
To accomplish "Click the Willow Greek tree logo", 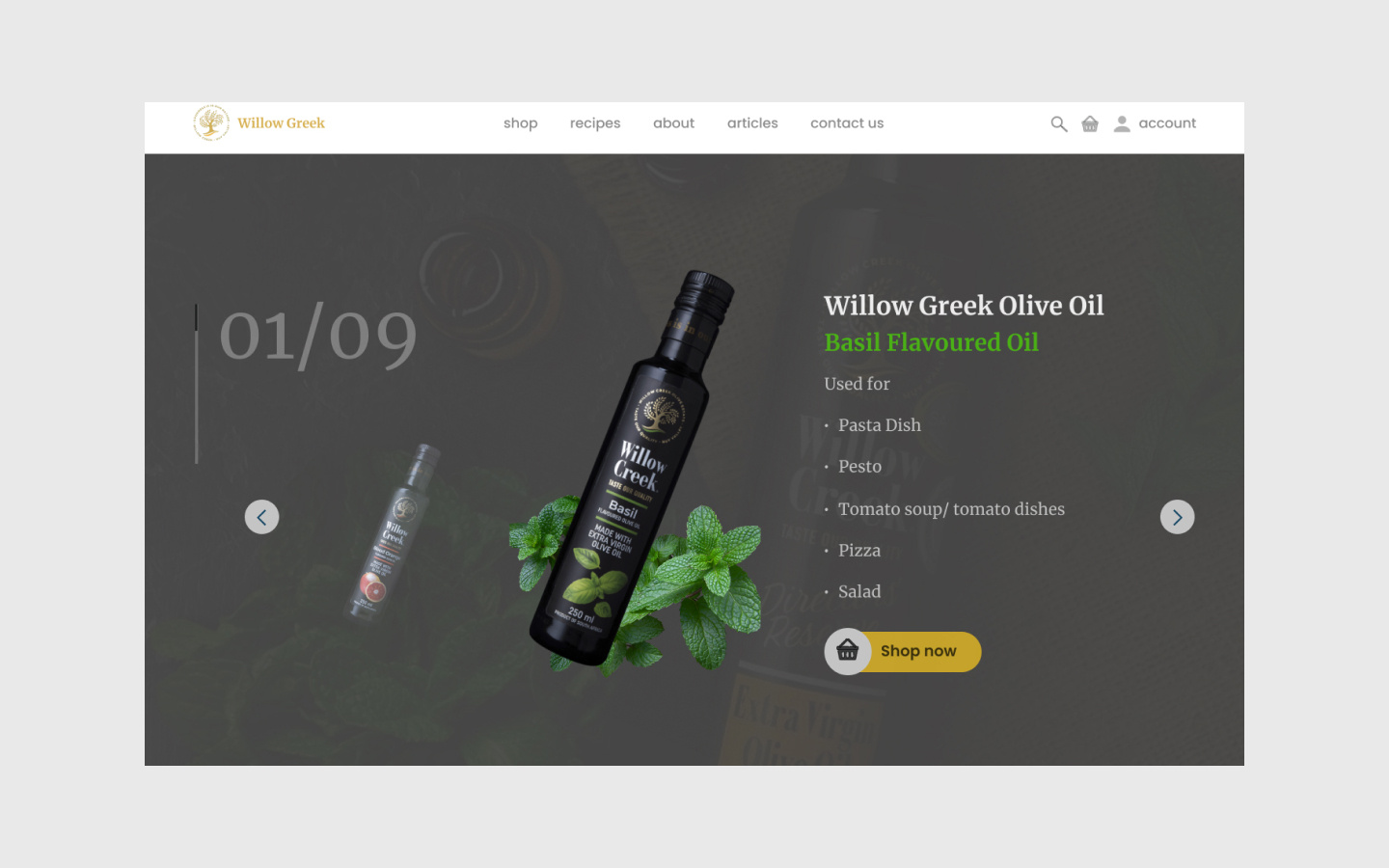I will point(211,122).
